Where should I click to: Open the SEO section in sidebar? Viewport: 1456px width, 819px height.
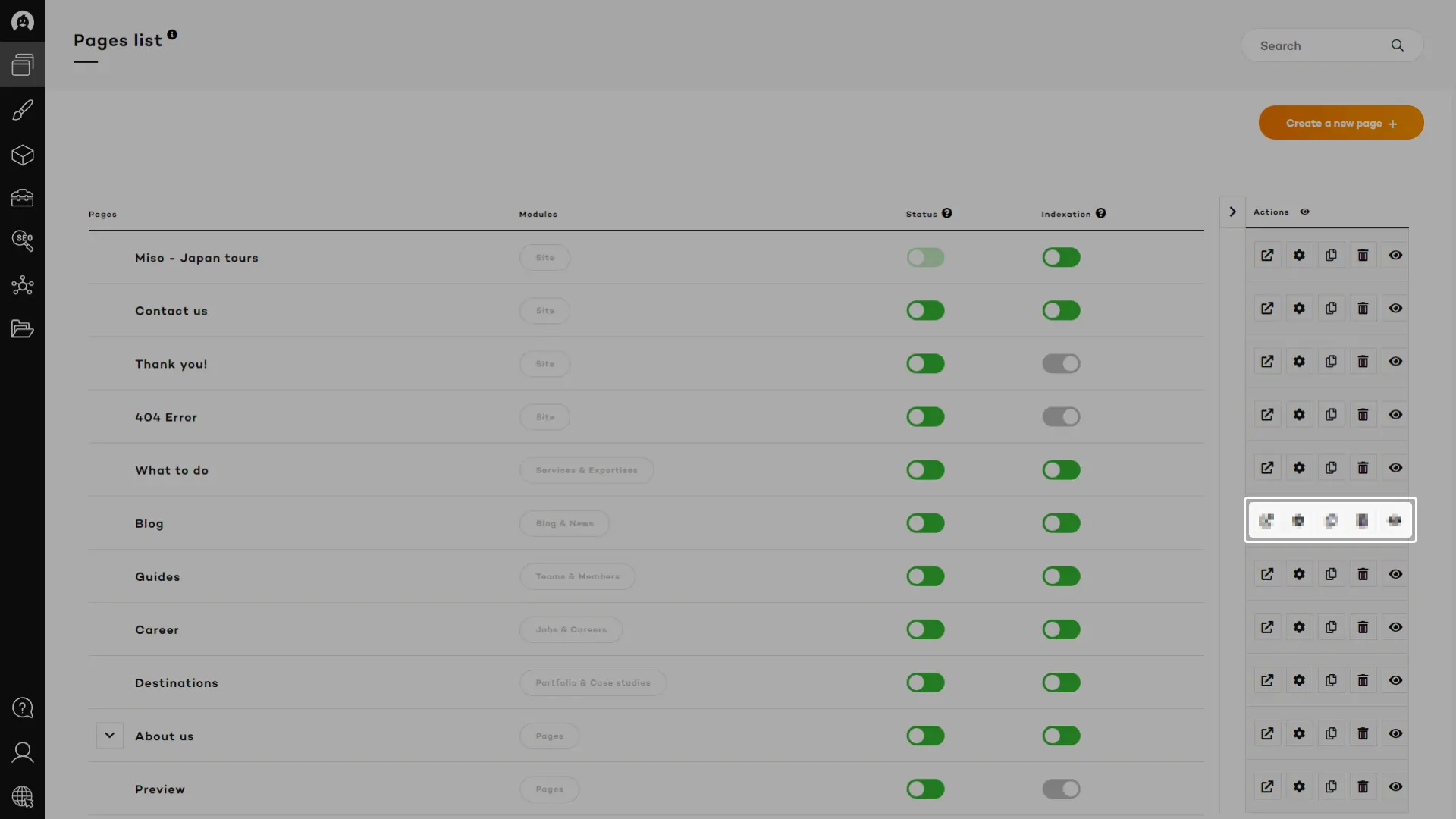click(23, 241)
